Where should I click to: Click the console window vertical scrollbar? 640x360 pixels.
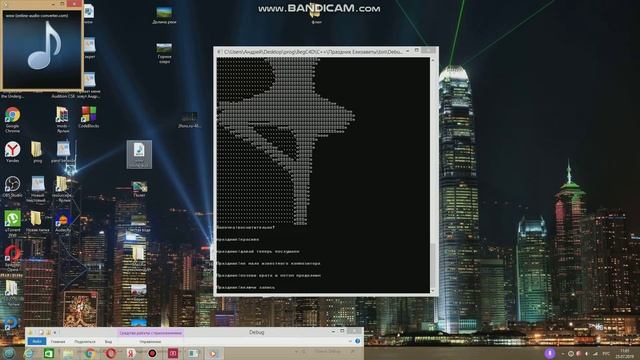433,176
